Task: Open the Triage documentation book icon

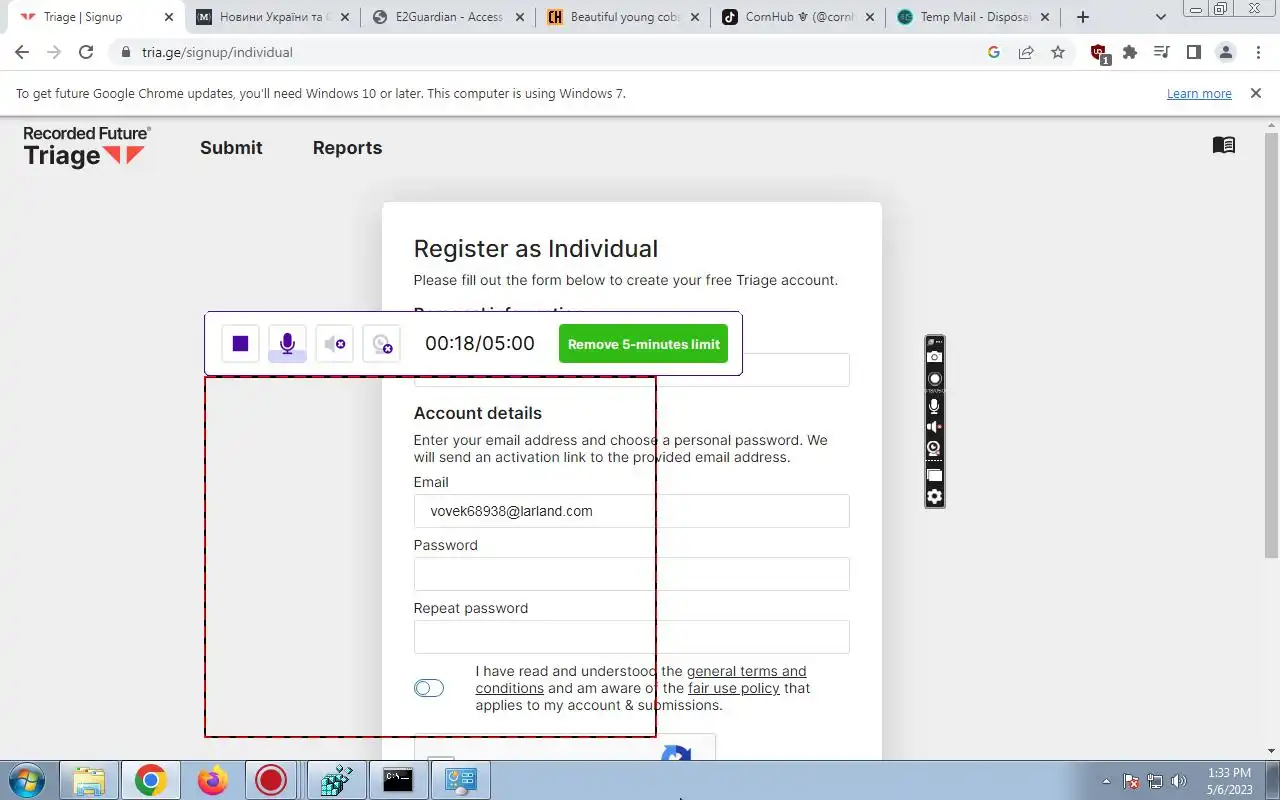Action: [x=1224, y=145]
